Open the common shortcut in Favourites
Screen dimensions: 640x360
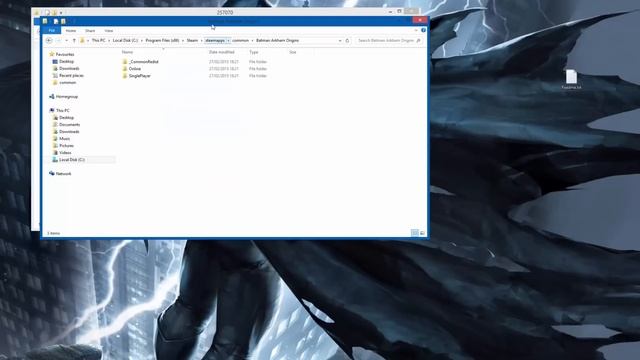point(68,82)
